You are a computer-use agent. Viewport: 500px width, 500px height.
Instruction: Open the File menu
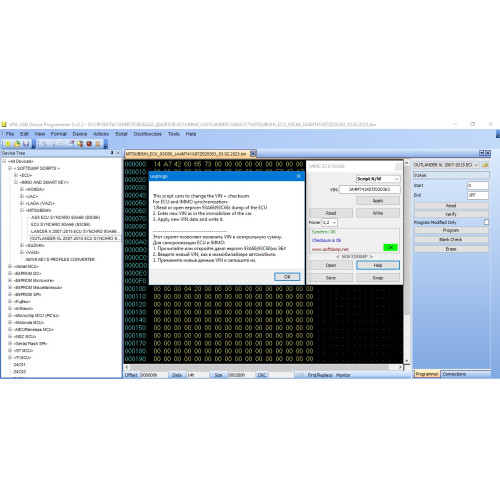pos(10,134)
